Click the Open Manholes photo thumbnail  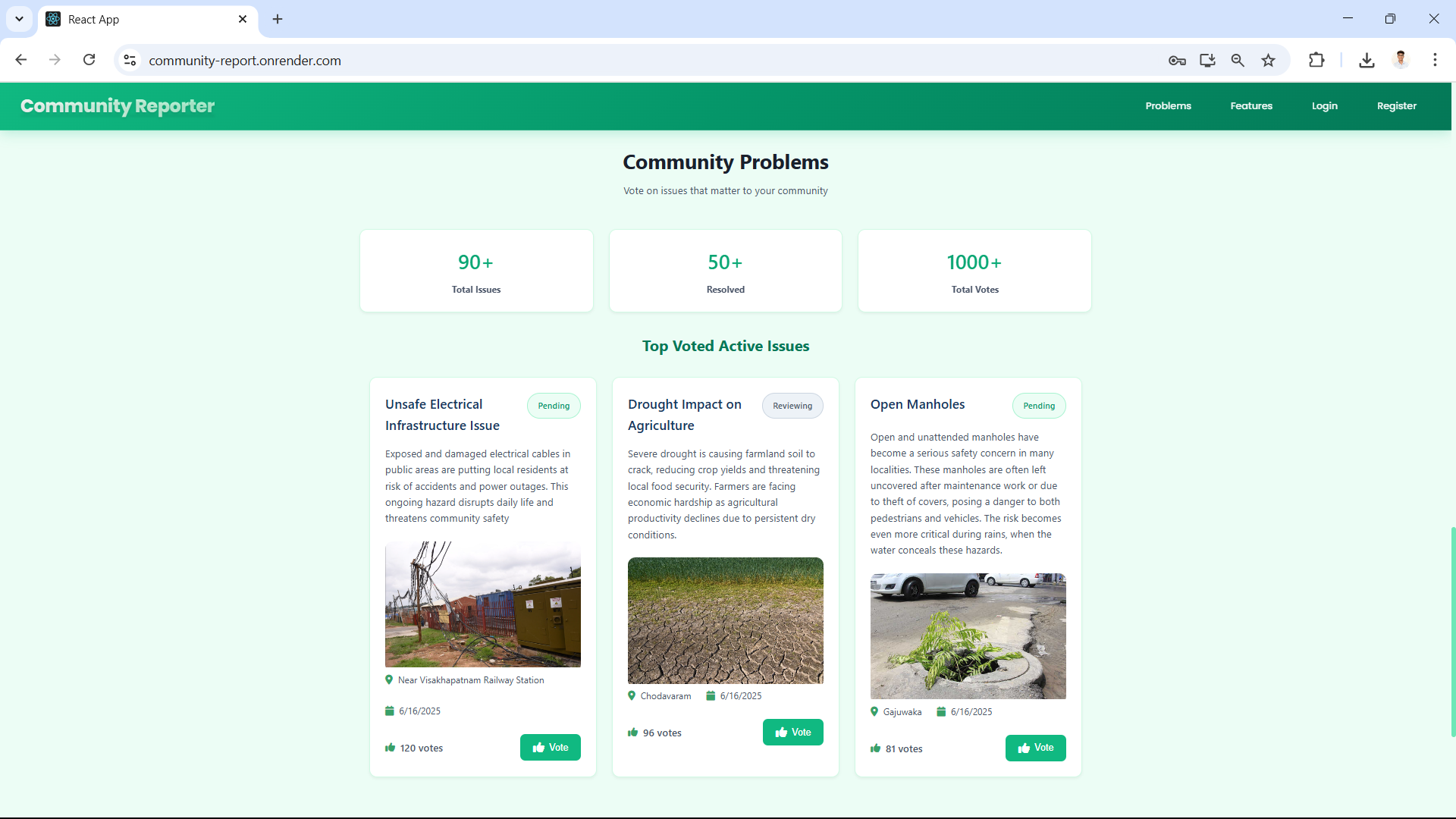[968, 636]
